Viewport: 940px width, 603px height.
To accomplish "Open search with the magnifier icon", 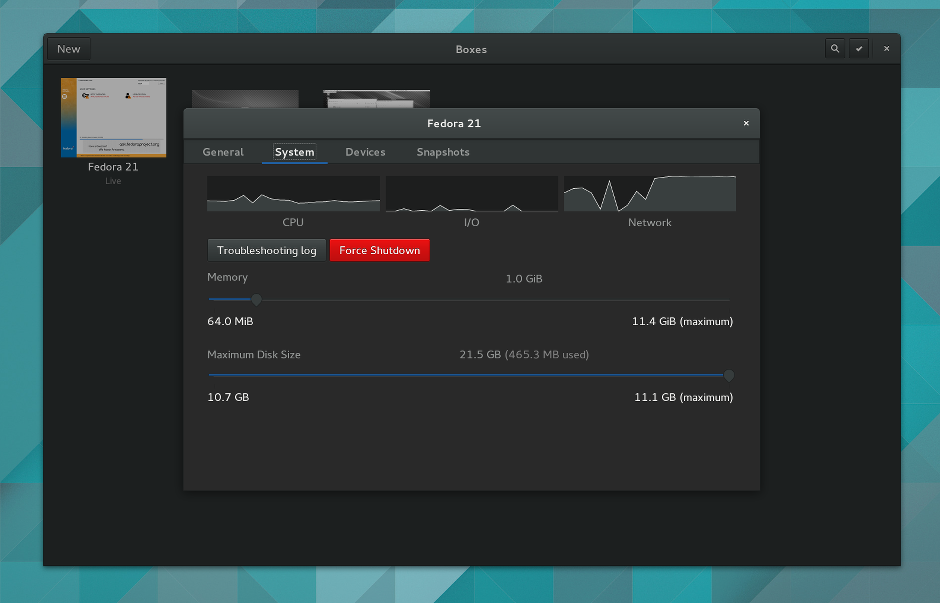I will coord(834,49).
